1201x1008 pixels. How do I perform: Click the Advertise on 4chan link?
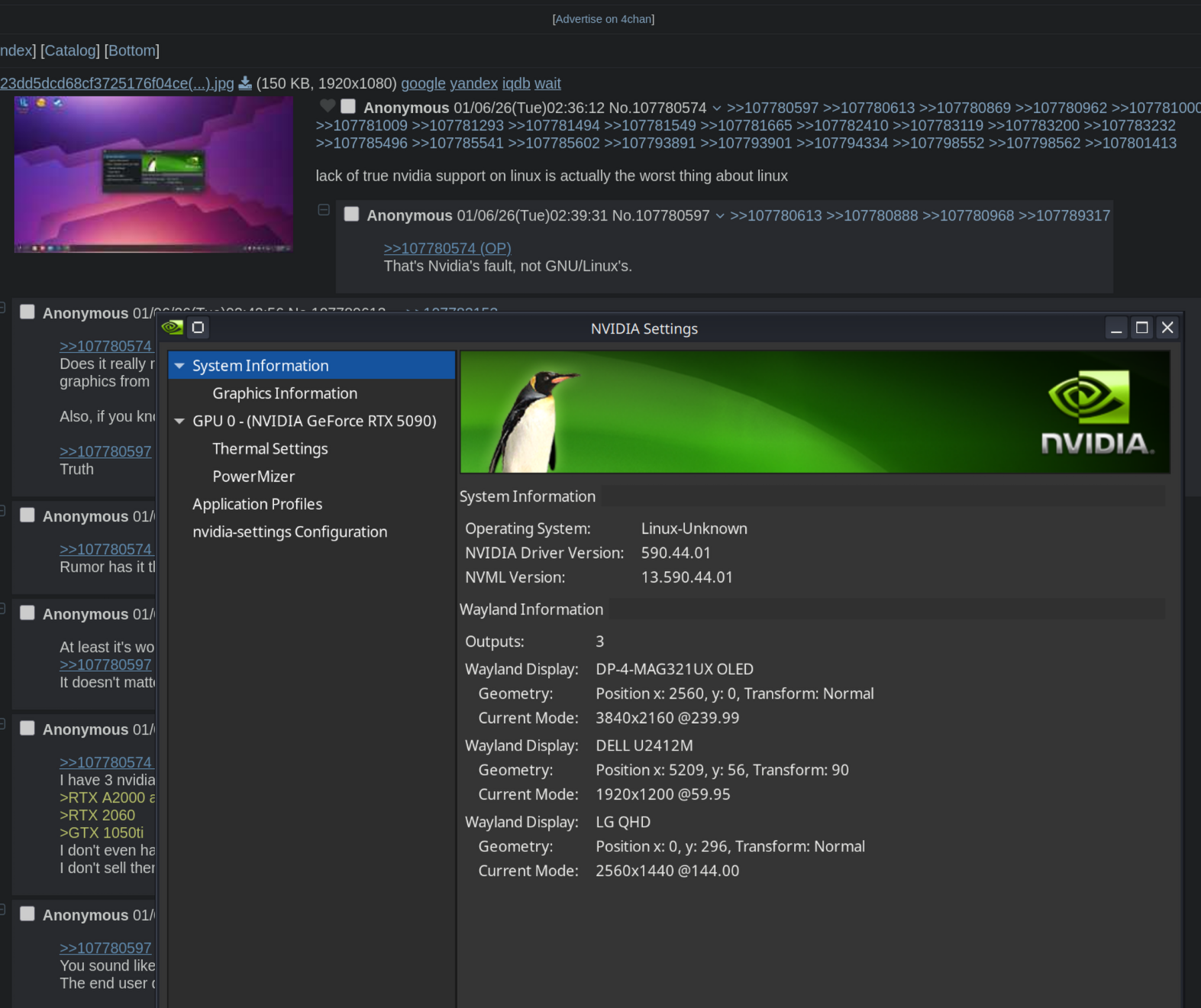603,19
